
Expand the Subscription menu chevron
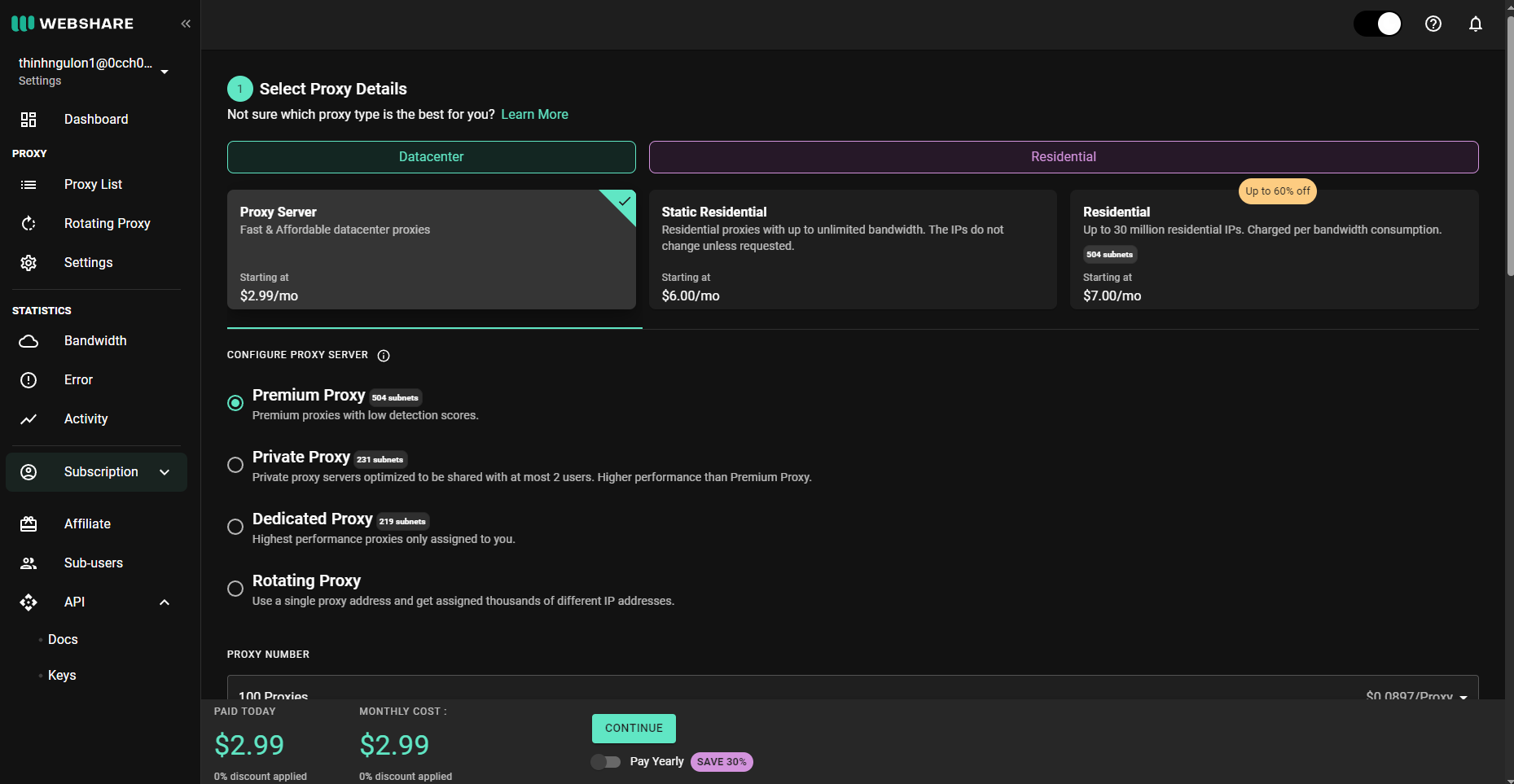point(165,472)
